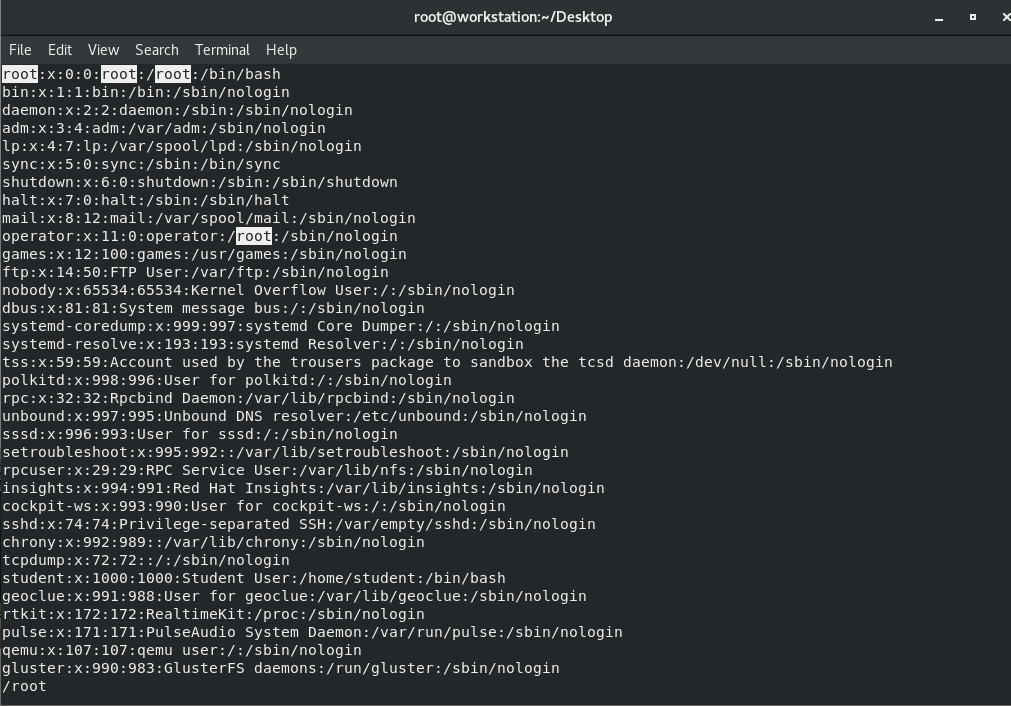Screen dimensions: 1011x706
Task: Click the gluster GlusterFS daemons line
Action: (281, 669)
